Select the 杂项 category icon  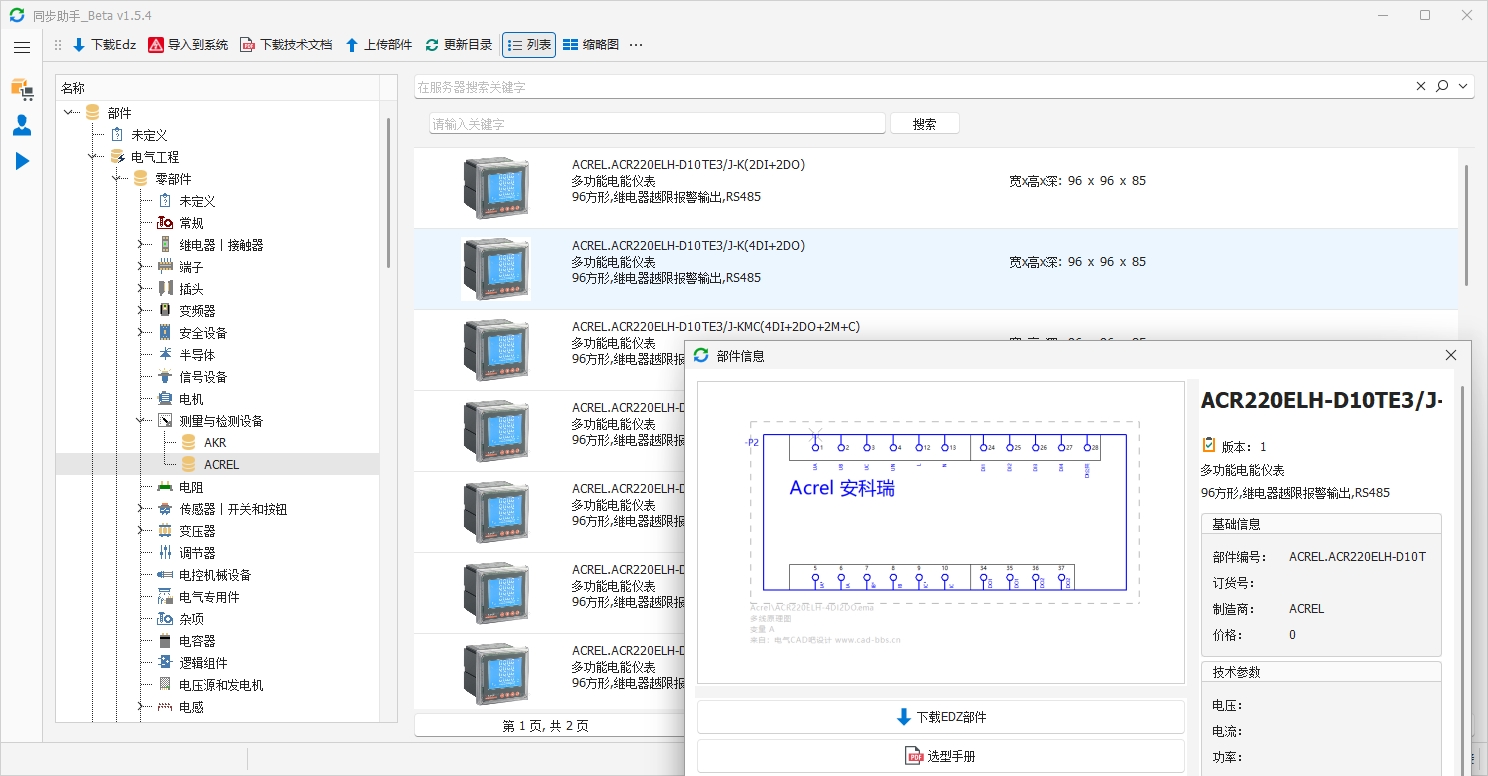click(x=165, y=619)
